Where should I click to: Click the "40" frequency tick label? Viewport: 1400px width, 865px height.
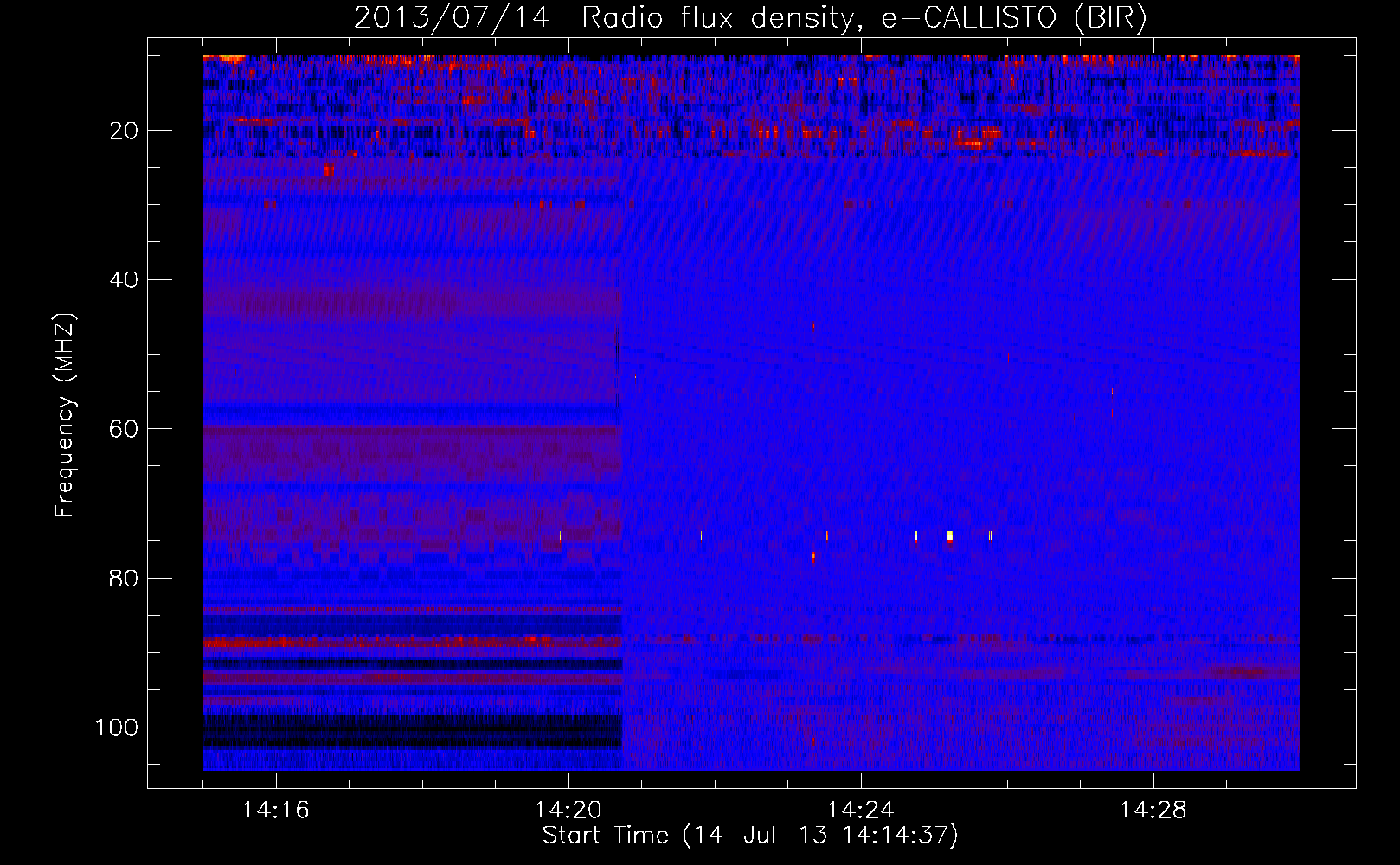pyautogui.click(x=124, y=280)
